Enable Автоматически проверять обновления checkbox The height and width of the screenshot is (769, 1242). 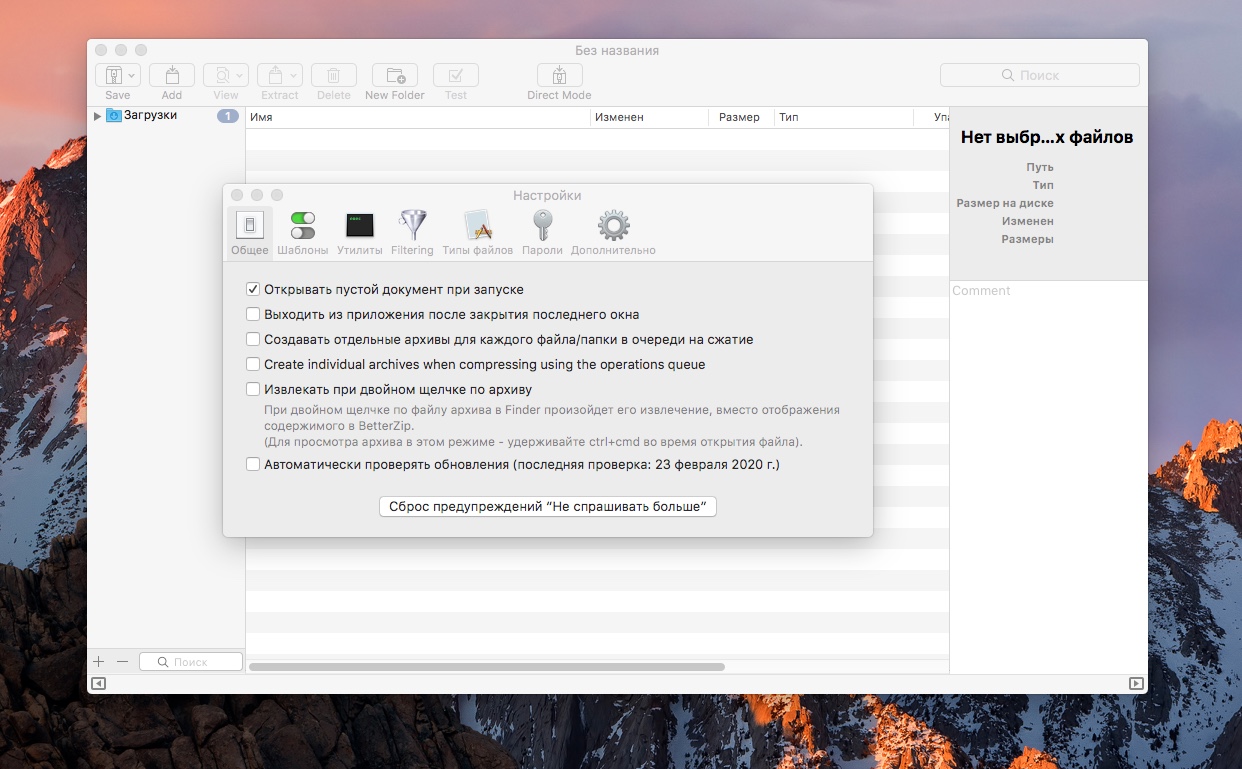coord(253,465)
